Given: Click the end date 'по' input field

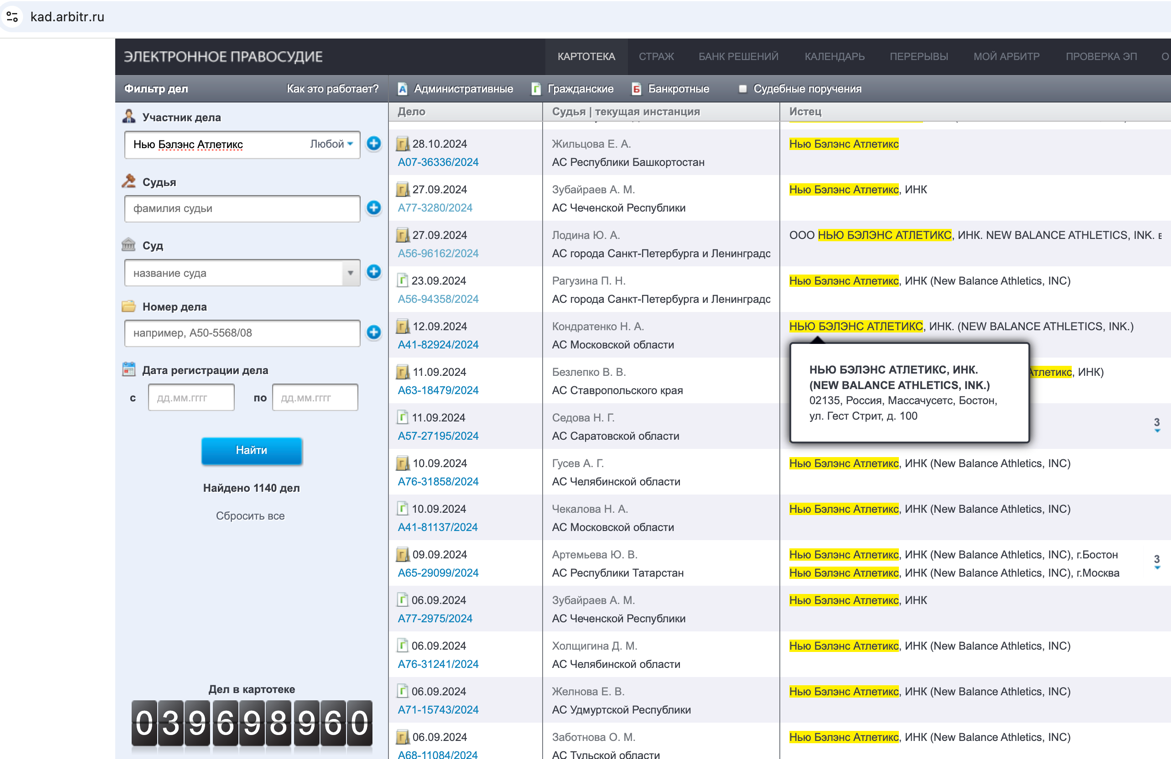Looking at the screenshot, I should tap(315, 397).
